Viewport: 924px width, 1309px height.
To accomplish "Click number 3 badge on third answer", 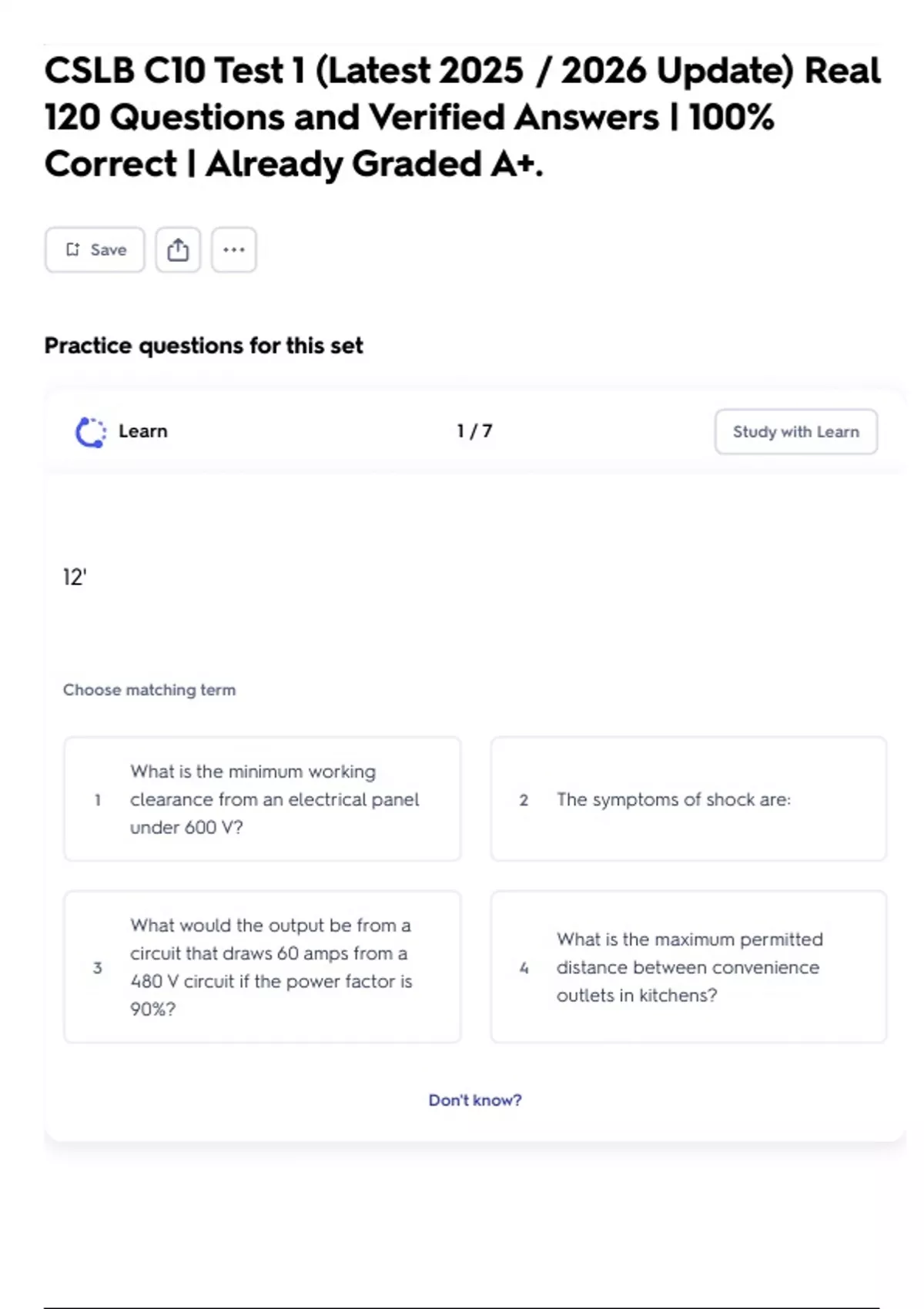I will [x=98, y=968].
